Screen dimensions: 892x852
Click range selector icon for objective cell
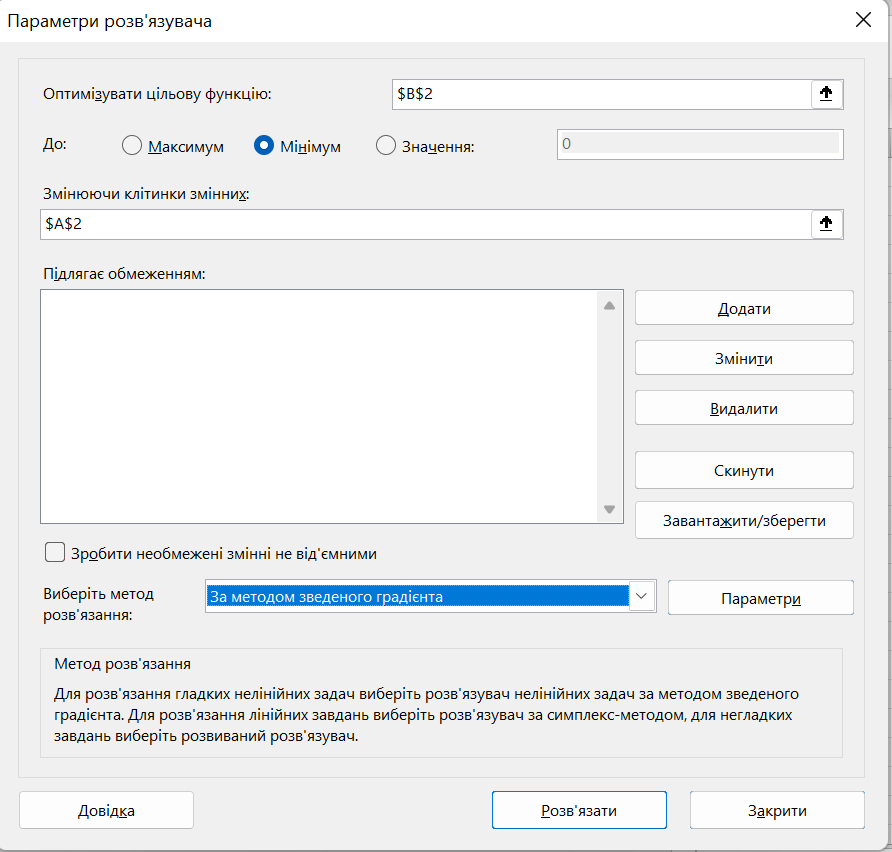click(x=826, y=94)
